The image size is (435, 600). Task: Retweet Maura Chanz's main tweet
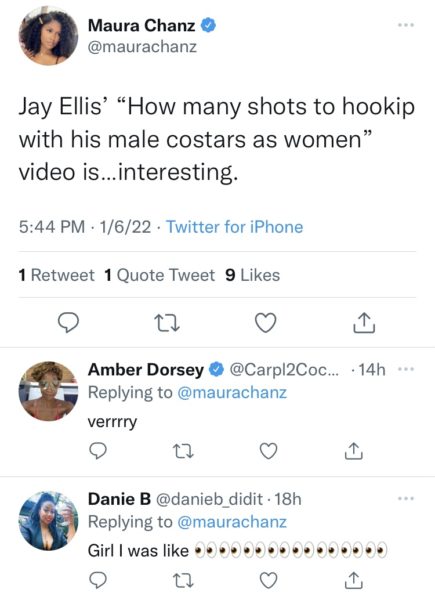167,323
